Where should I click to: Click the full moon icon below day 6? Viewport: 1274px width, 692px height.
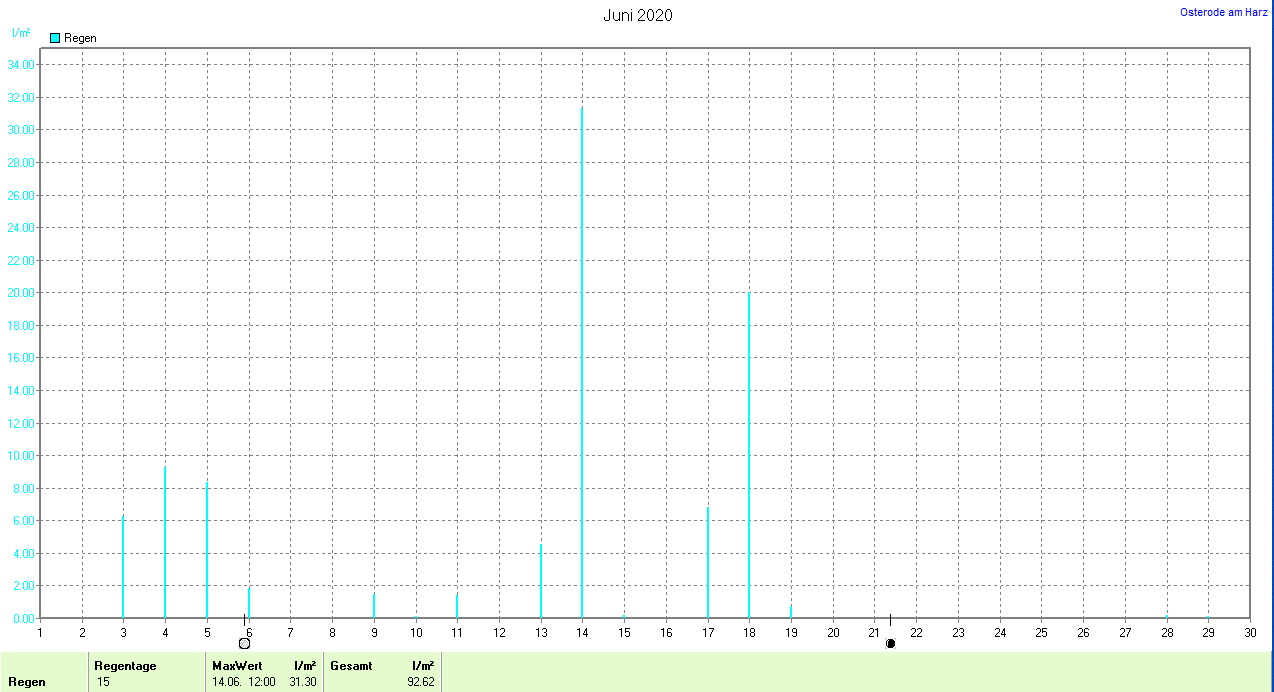coord(244,643)
